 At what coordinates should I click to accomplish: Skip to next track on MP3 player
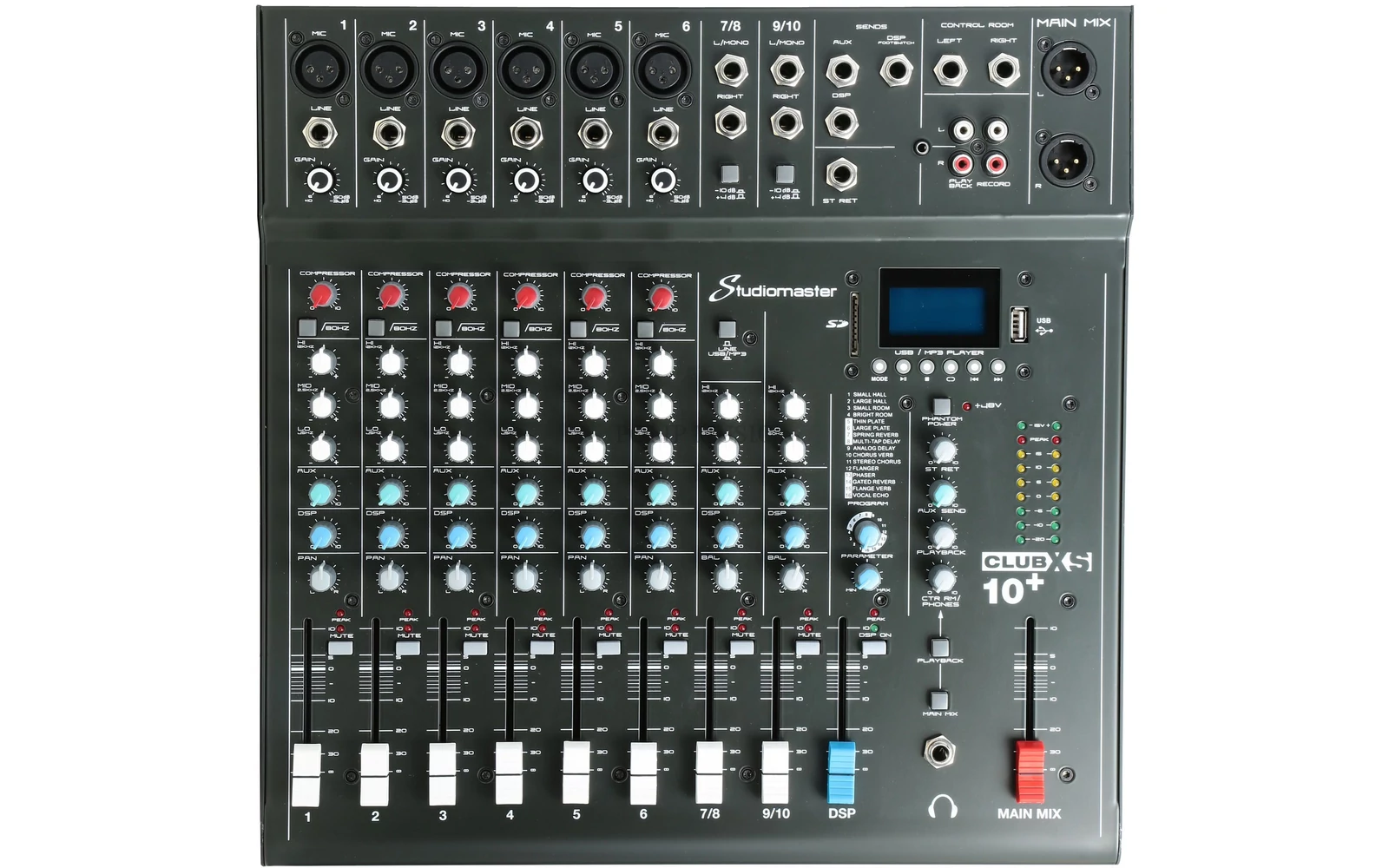click(x=997, y=367)
